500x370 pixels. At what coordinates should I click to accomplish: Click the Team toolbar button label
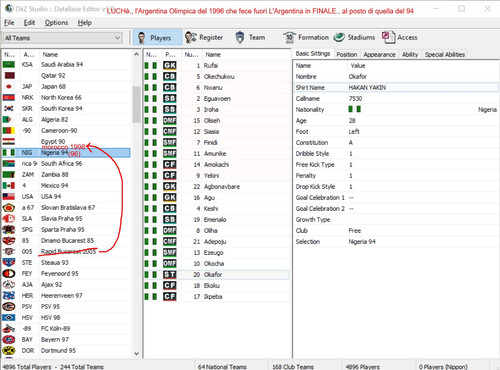[x=257, y=38]
